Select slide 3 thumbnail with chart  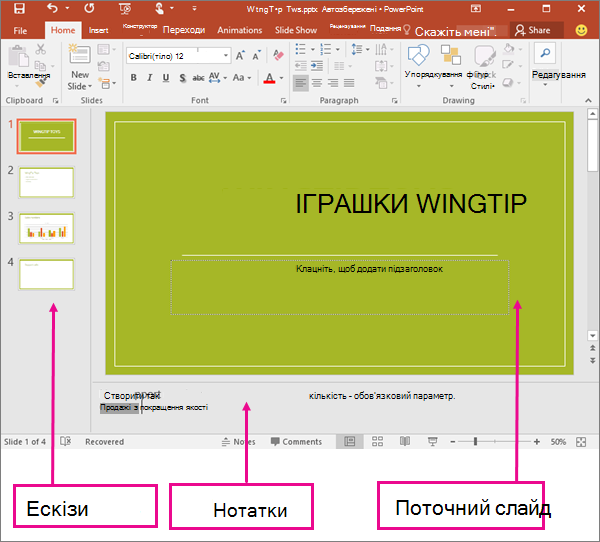point(46,228)
